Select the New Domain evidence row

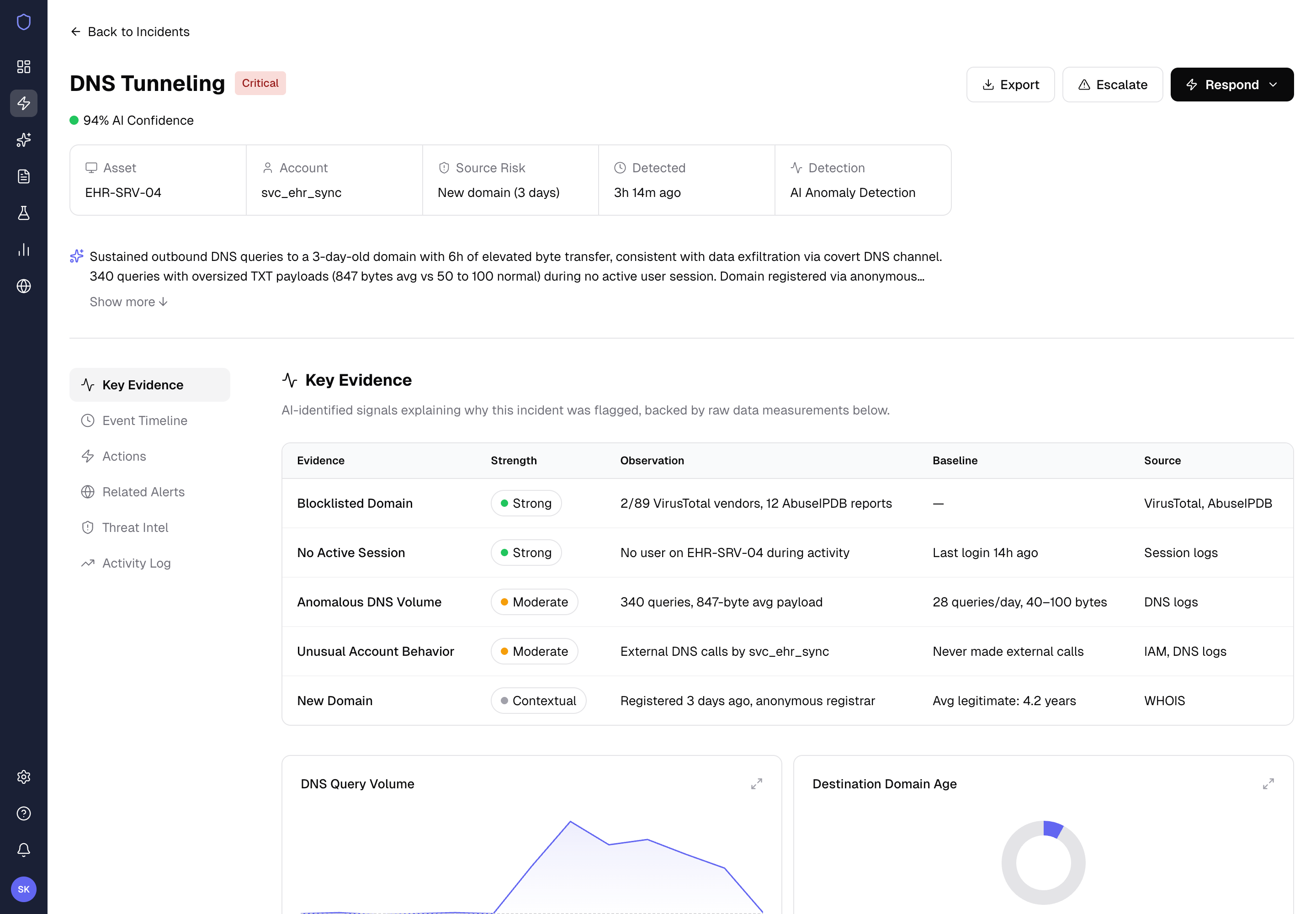tap(787, 701)
